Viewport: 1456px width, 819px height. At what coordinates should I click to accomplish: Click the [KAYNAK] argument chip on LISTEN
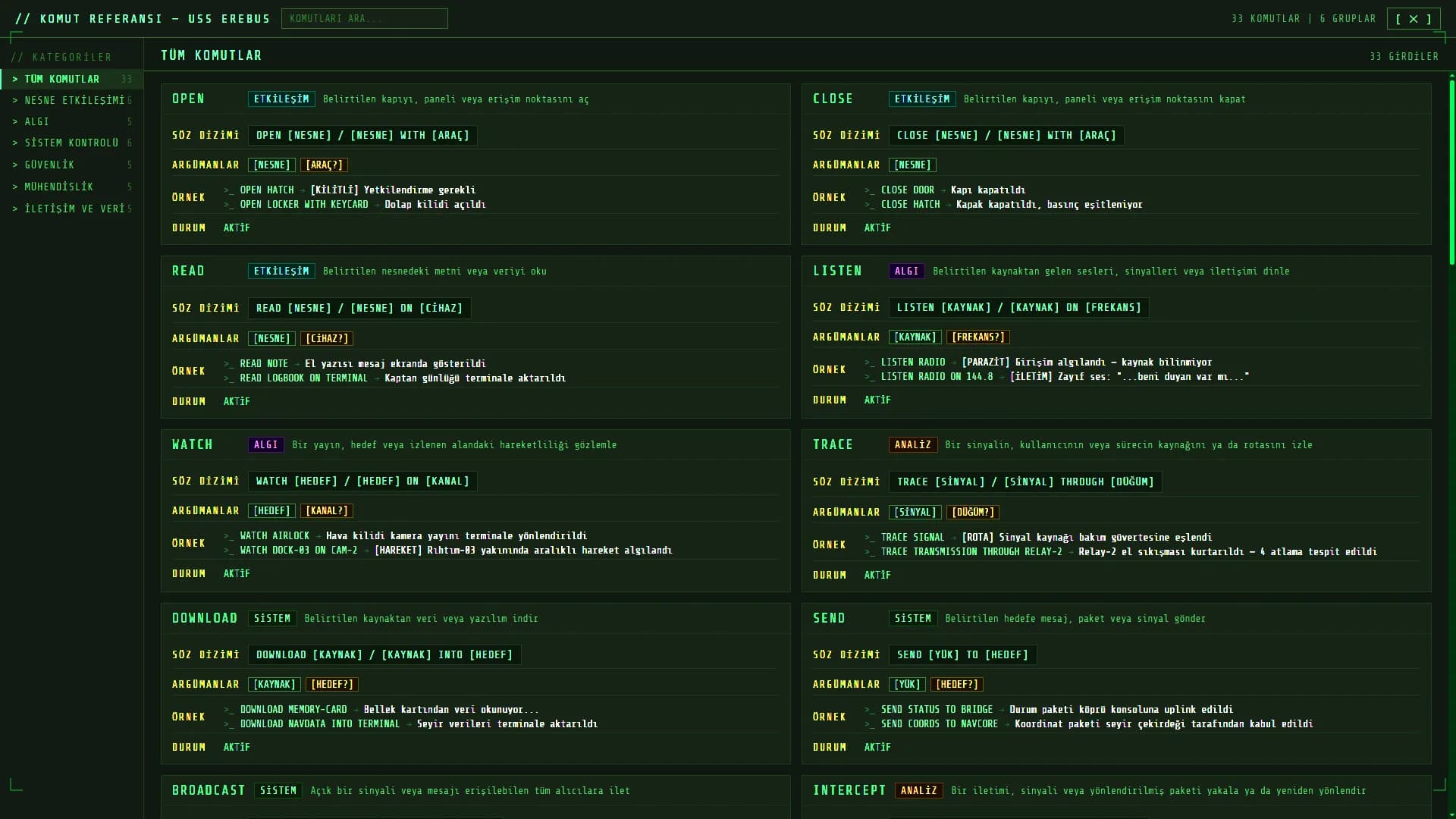pyautogui.click(x=915, y=337)
